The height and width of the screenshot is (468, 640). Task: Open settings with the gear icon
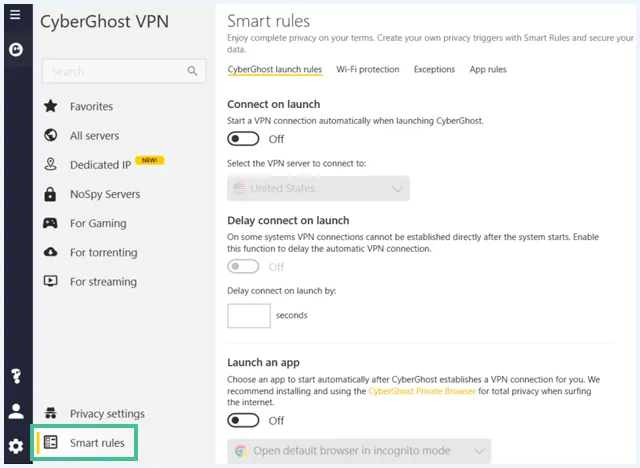(16, 446)
